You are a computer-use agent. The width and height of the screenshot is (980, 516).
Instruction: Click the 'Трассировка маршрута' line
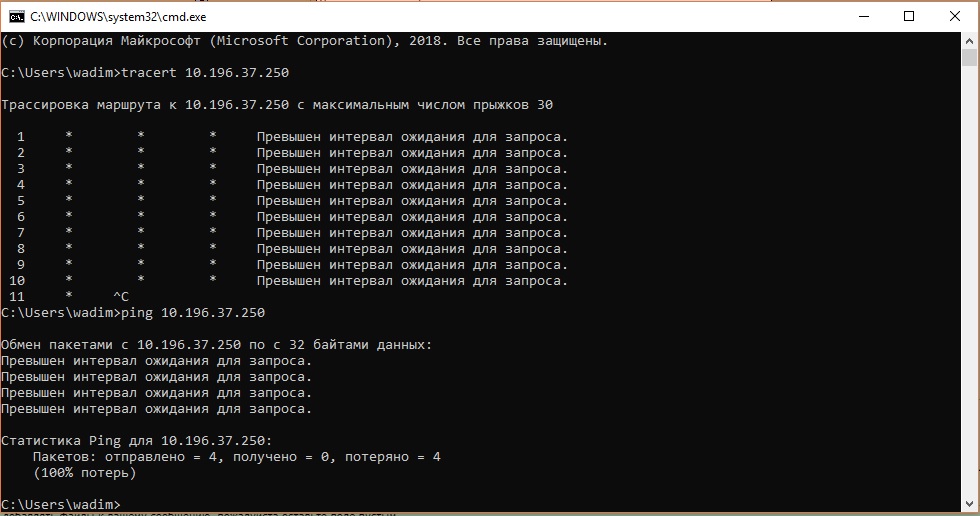[277, 104]
